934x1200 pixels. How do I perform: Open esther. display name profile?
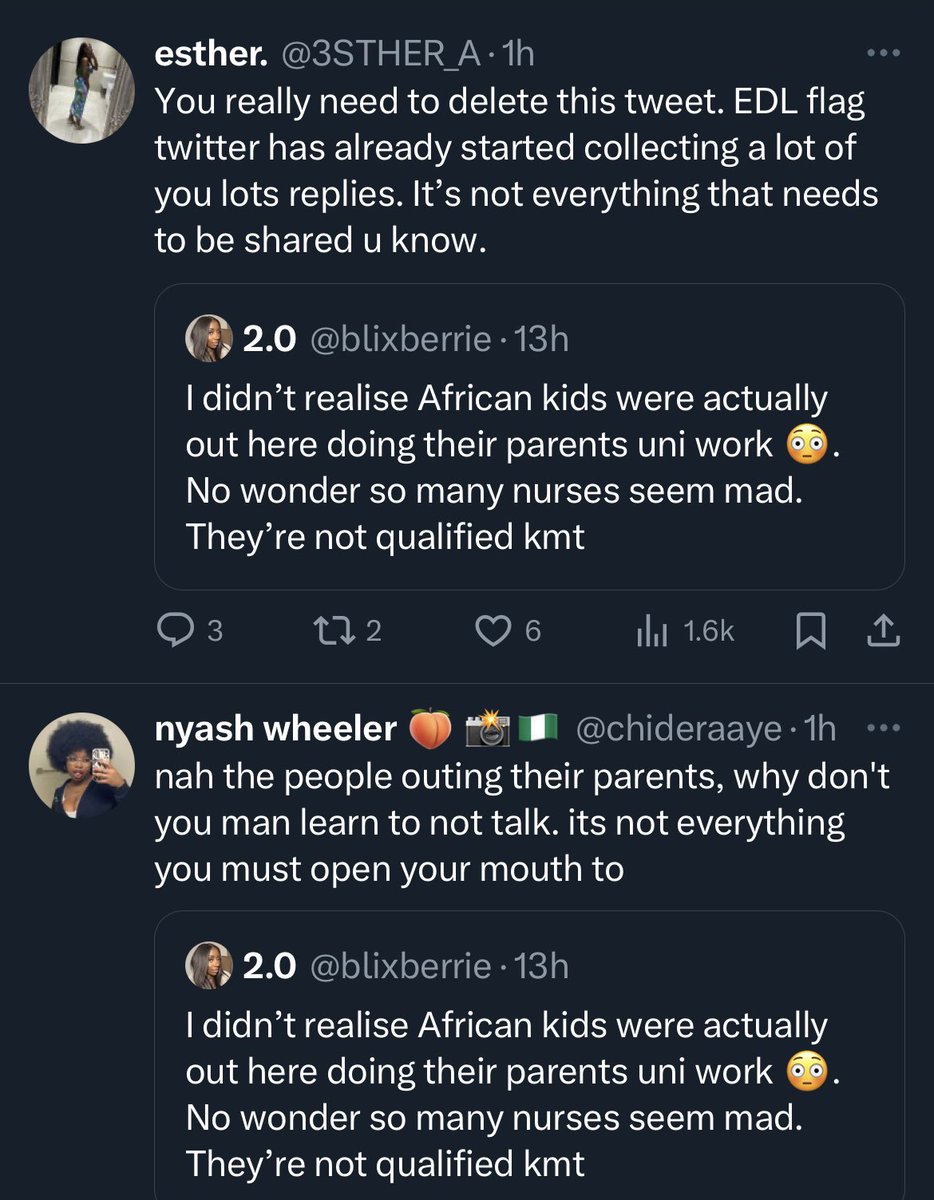tap(210, 56)
